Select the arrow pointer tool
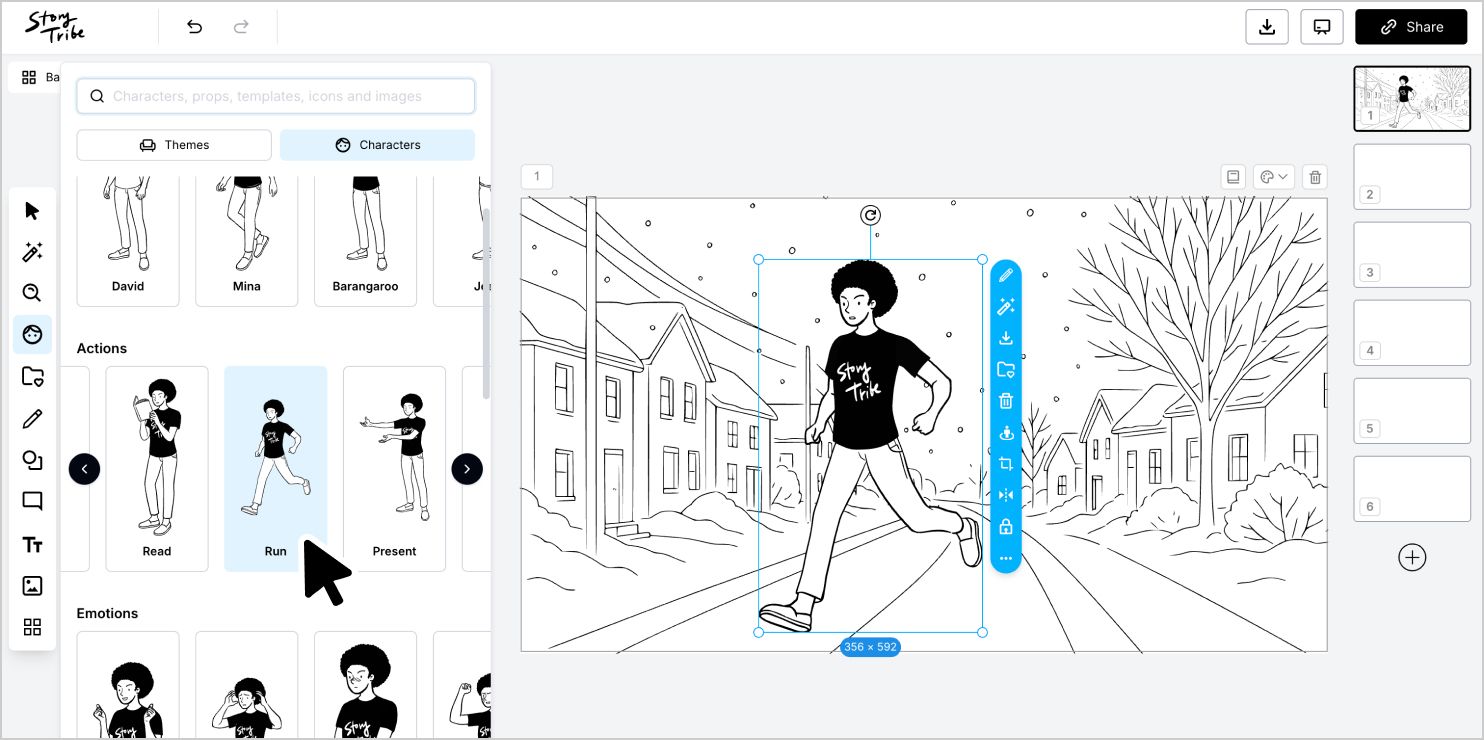1484x740 pixels. (x=32, y=210)
